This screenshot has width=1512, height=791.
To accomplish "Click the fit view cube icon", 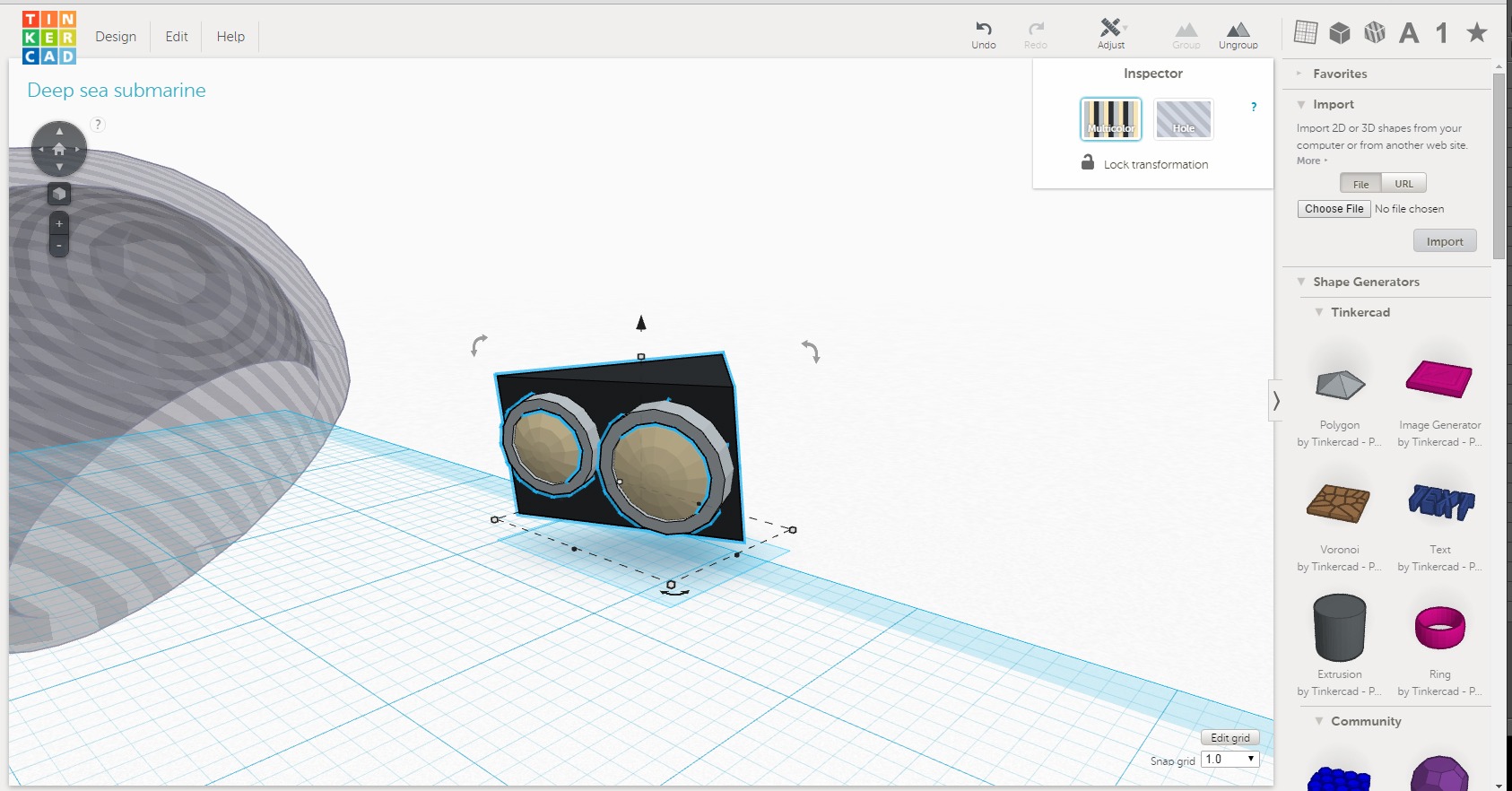I will (x=59, y=194).
